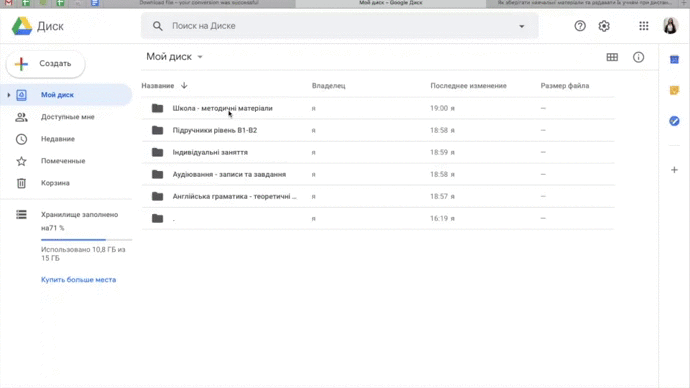Image resolution: width=690 pixels, height=388 pixels.
Task: Open the Gmail pinned tab
Action: click(8, 3)
